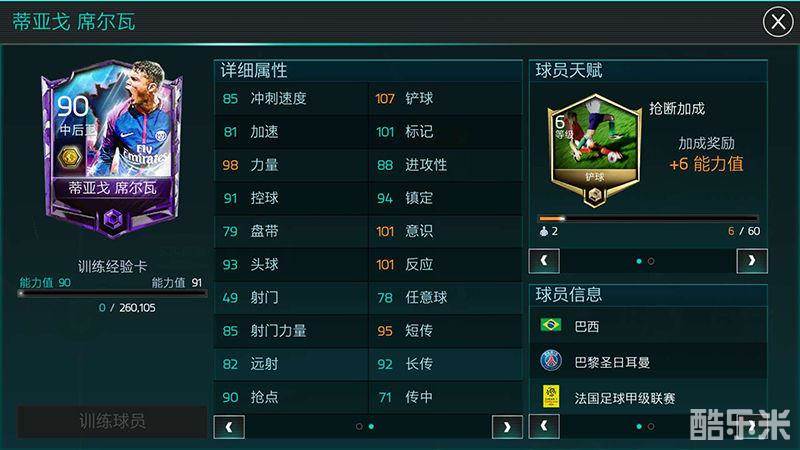Click the gold hexagon badge on player card
The image size is (800, 450).
(x=70, y=156)
